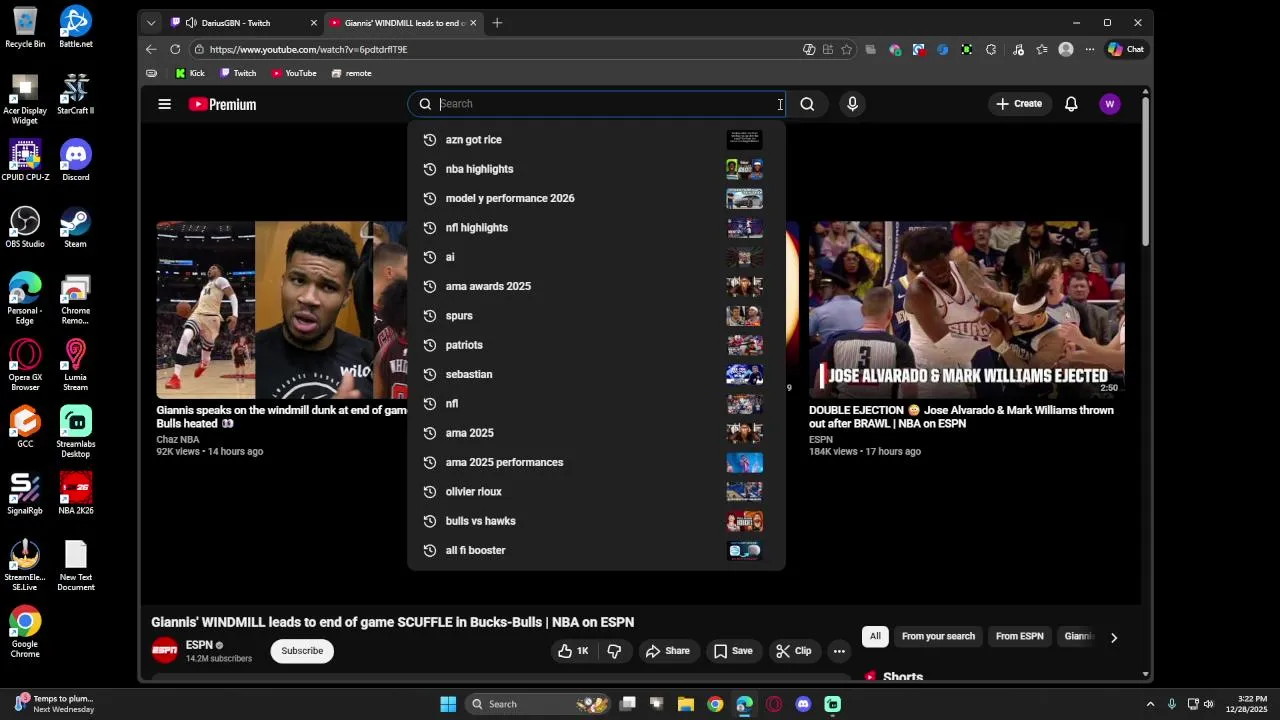Open a new browser tab
This screenshot has height=720, width=1280.
(497, 23)
